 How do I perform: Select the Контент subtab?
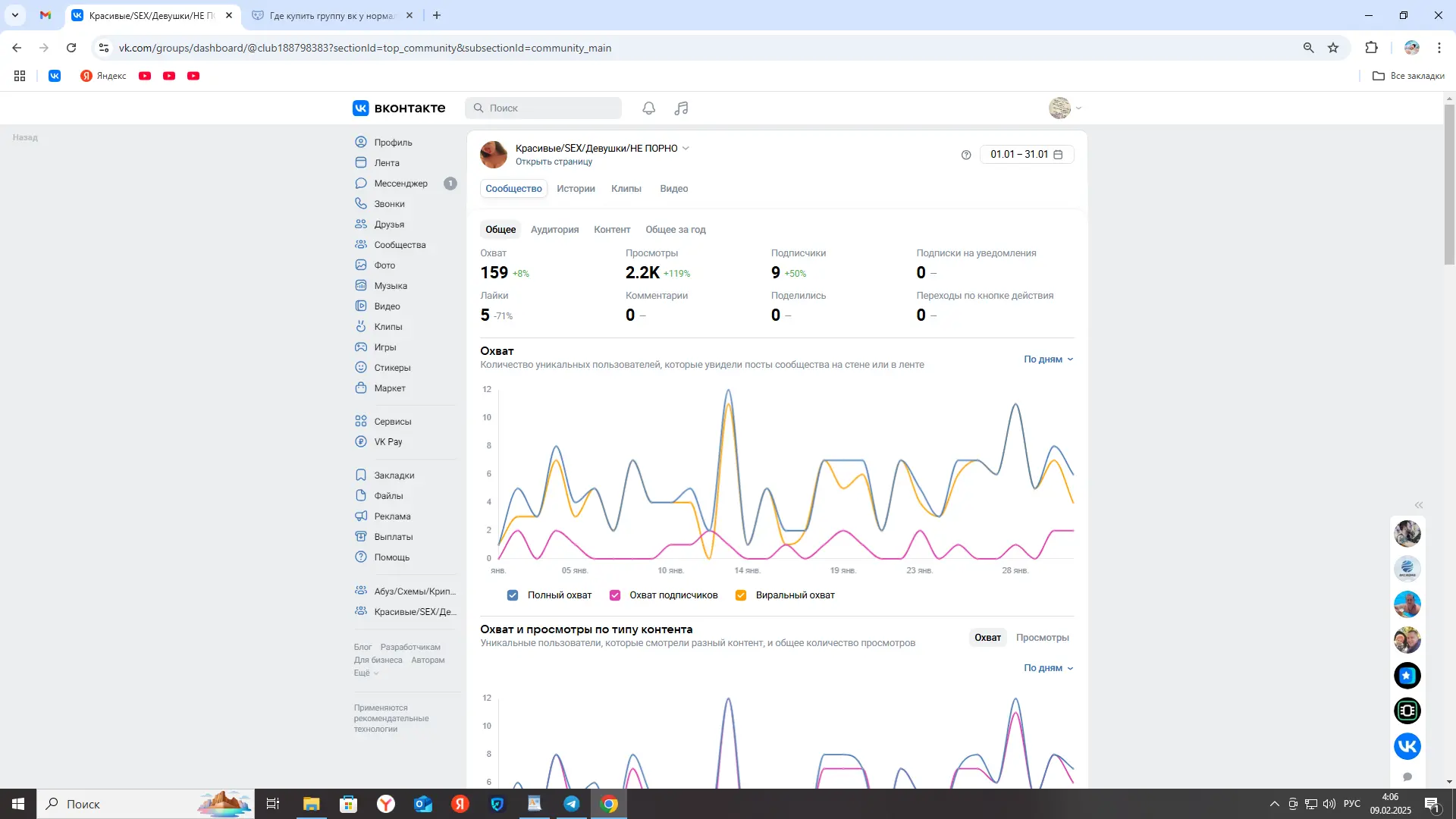(612, 230)
